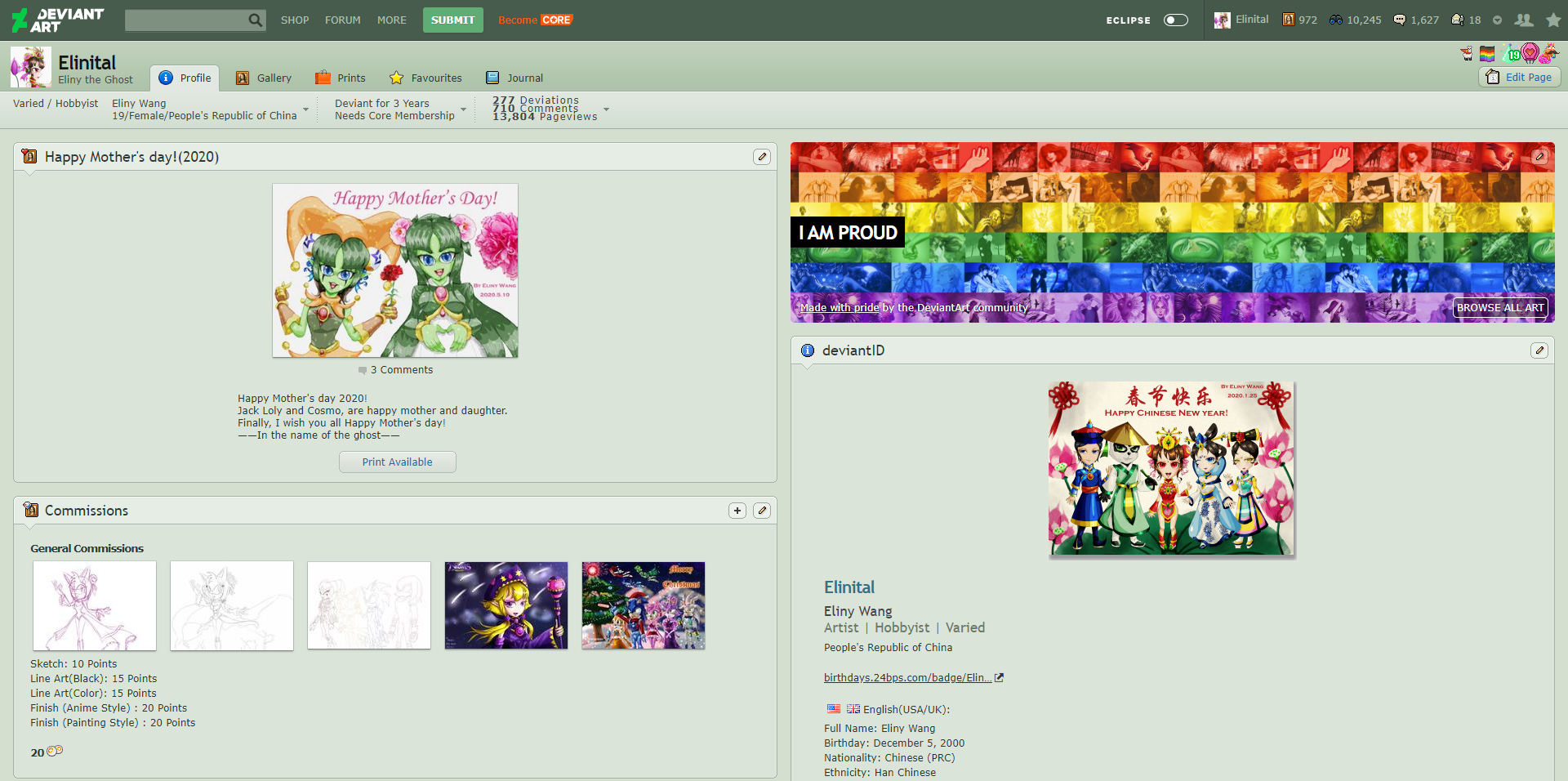The height and width of the screenshot is (781, 1568).
Task: Follow the Become CORE link
Action: [536, 20]
